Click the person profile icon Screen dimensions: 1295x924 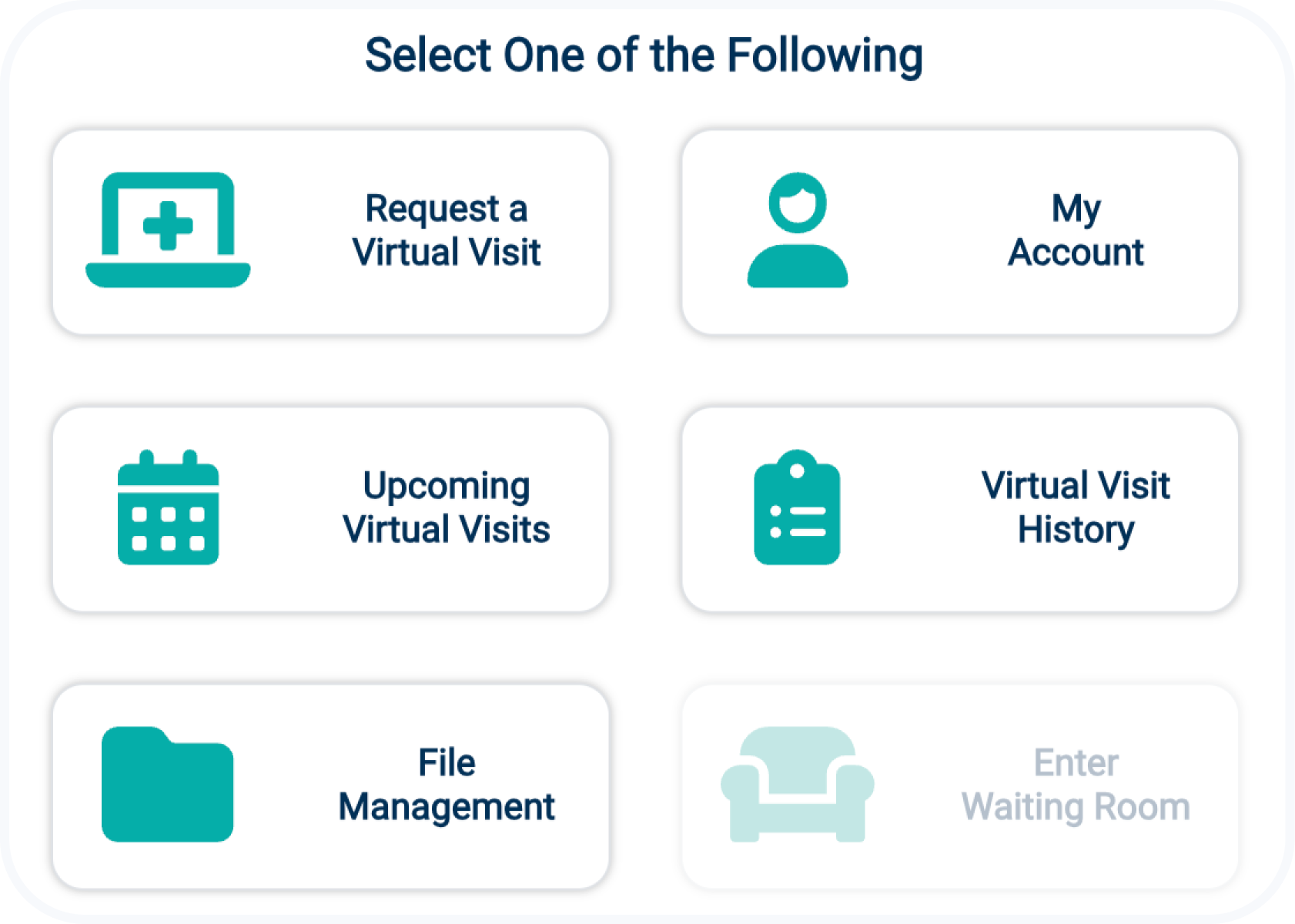coord(798,229)
